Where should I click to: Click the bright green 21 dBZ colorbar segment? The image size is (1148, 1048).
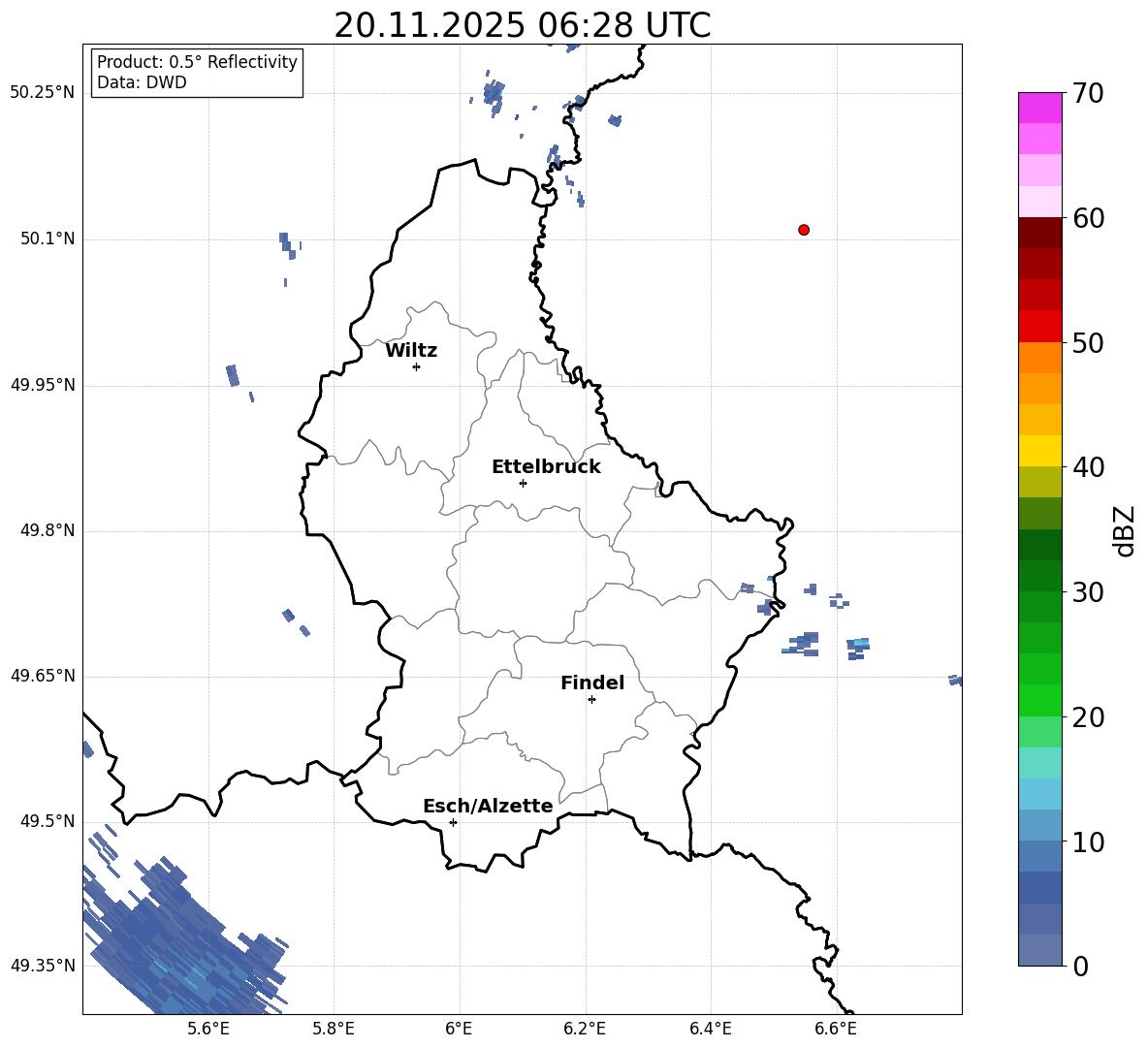[x=1039, y=700]
